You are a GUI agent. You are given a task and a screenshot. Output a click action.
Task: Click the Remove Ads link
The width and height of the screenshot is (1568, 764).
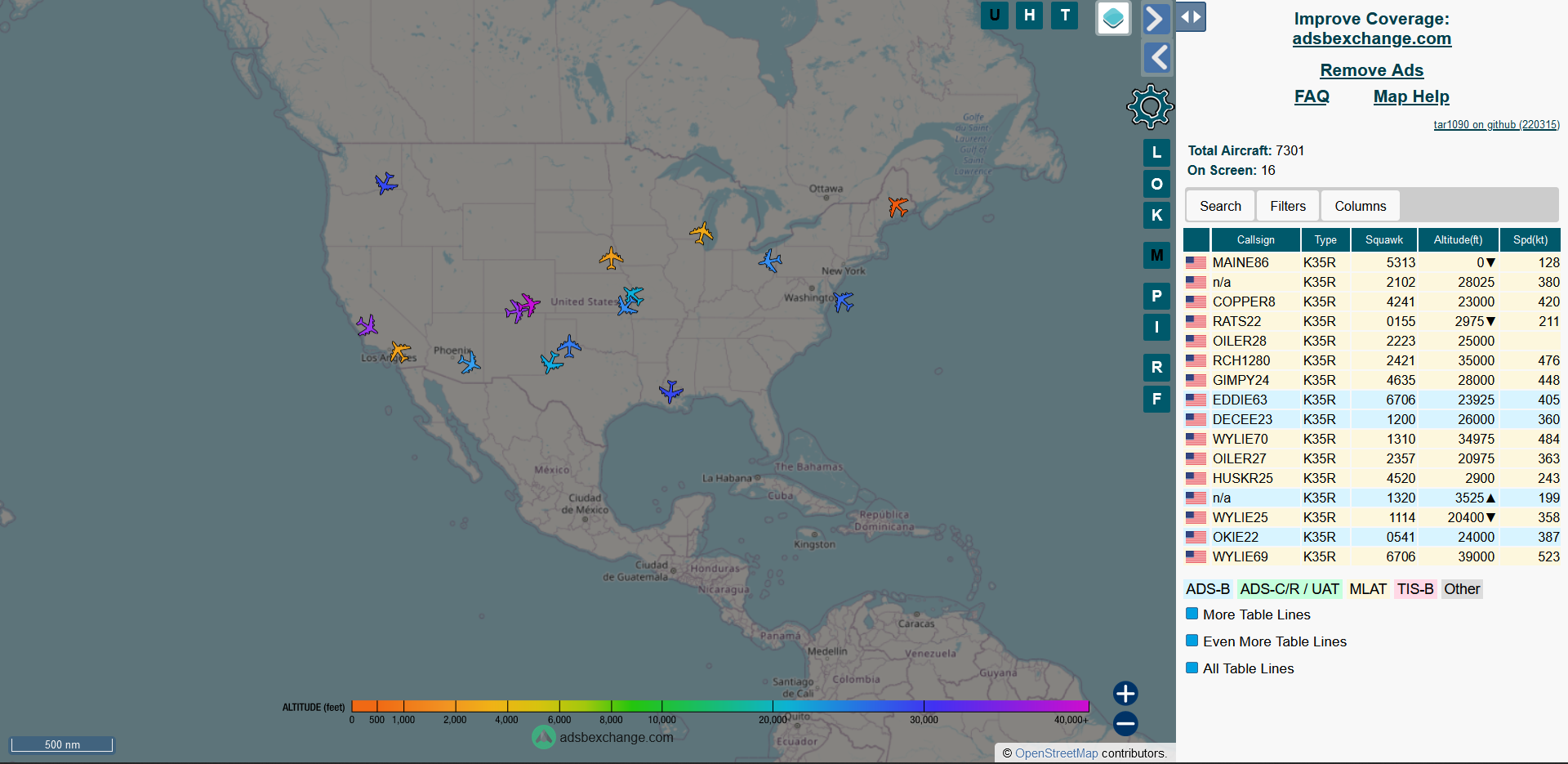(x=1372, y=70)
